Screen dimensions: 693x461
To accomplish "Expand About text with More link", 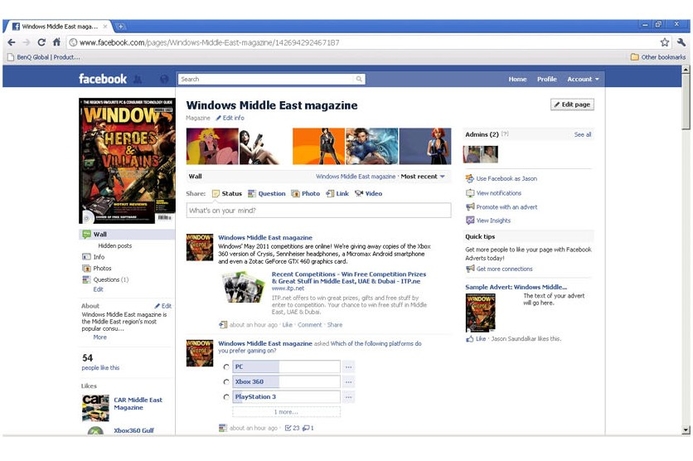I will coord(100,337).
